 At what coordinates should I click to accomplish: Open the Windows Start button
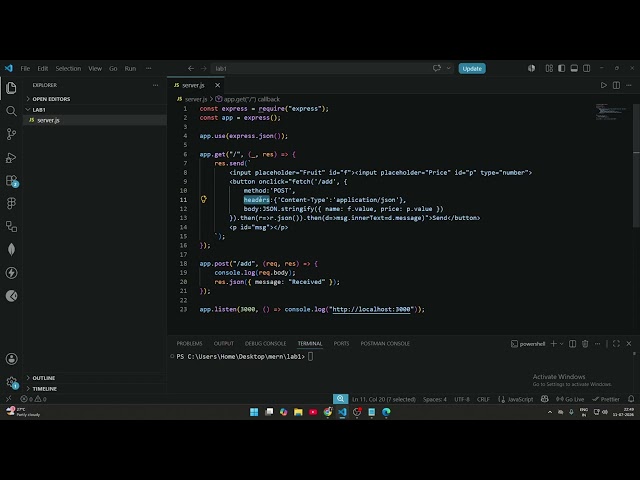click(254, 412)
